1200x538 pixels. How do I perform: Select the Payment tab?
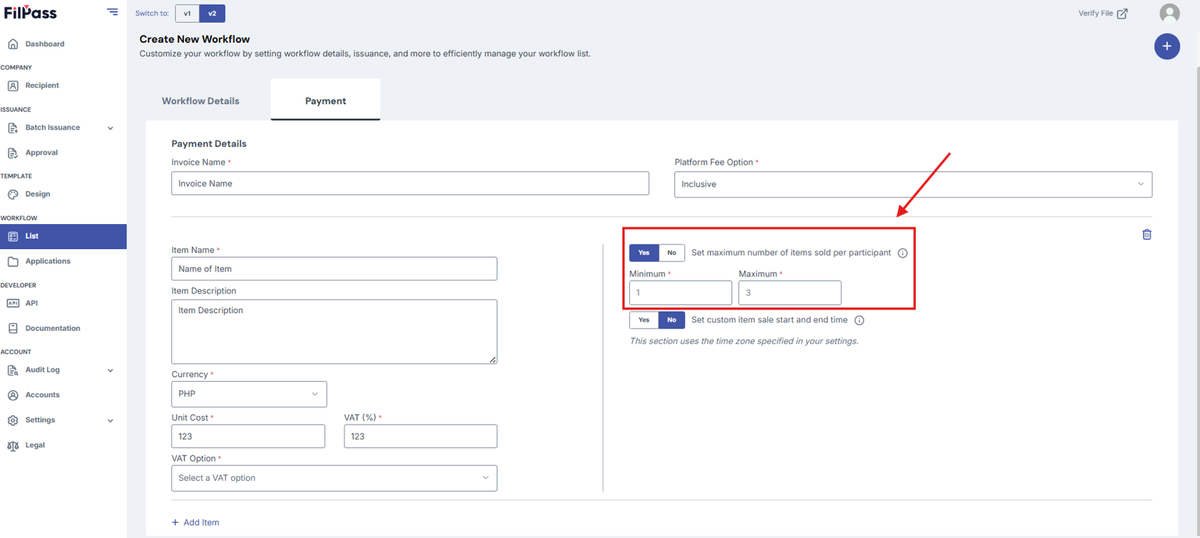pyautogui.click(x=325, y=101)
